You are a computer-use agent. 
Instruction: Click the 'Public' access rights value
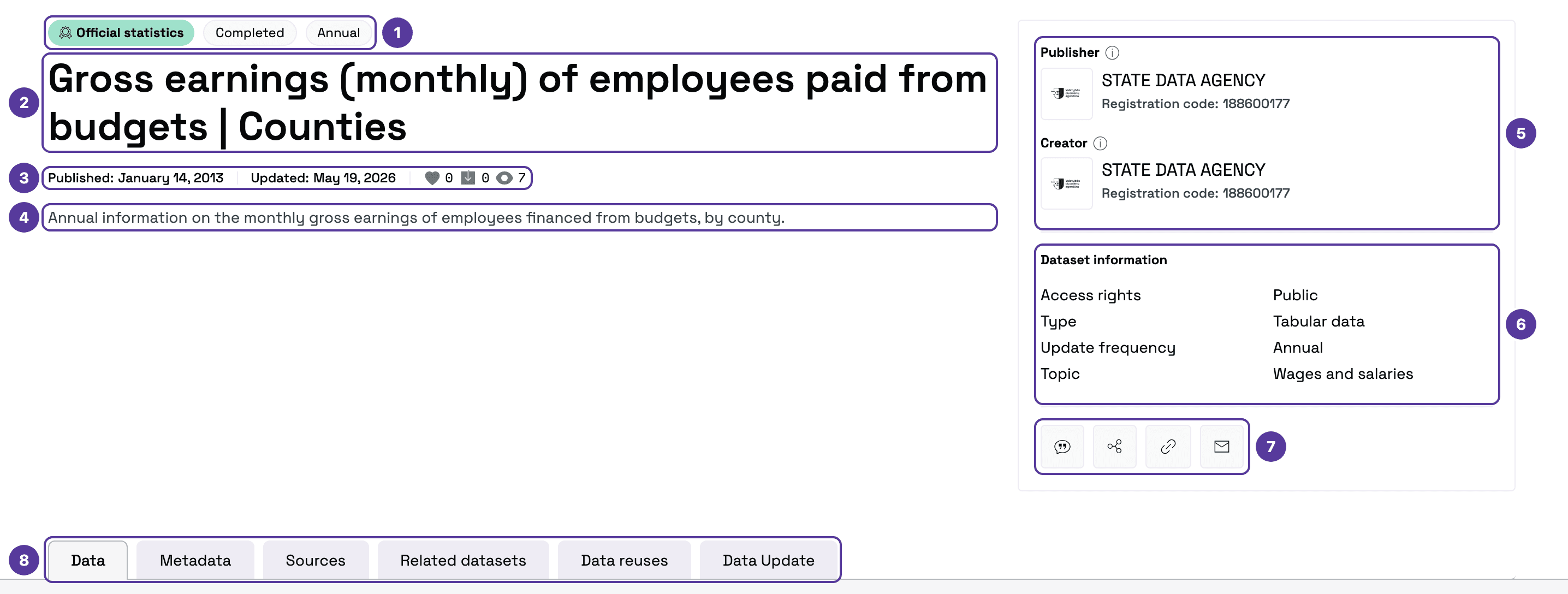coord(1296,295)
